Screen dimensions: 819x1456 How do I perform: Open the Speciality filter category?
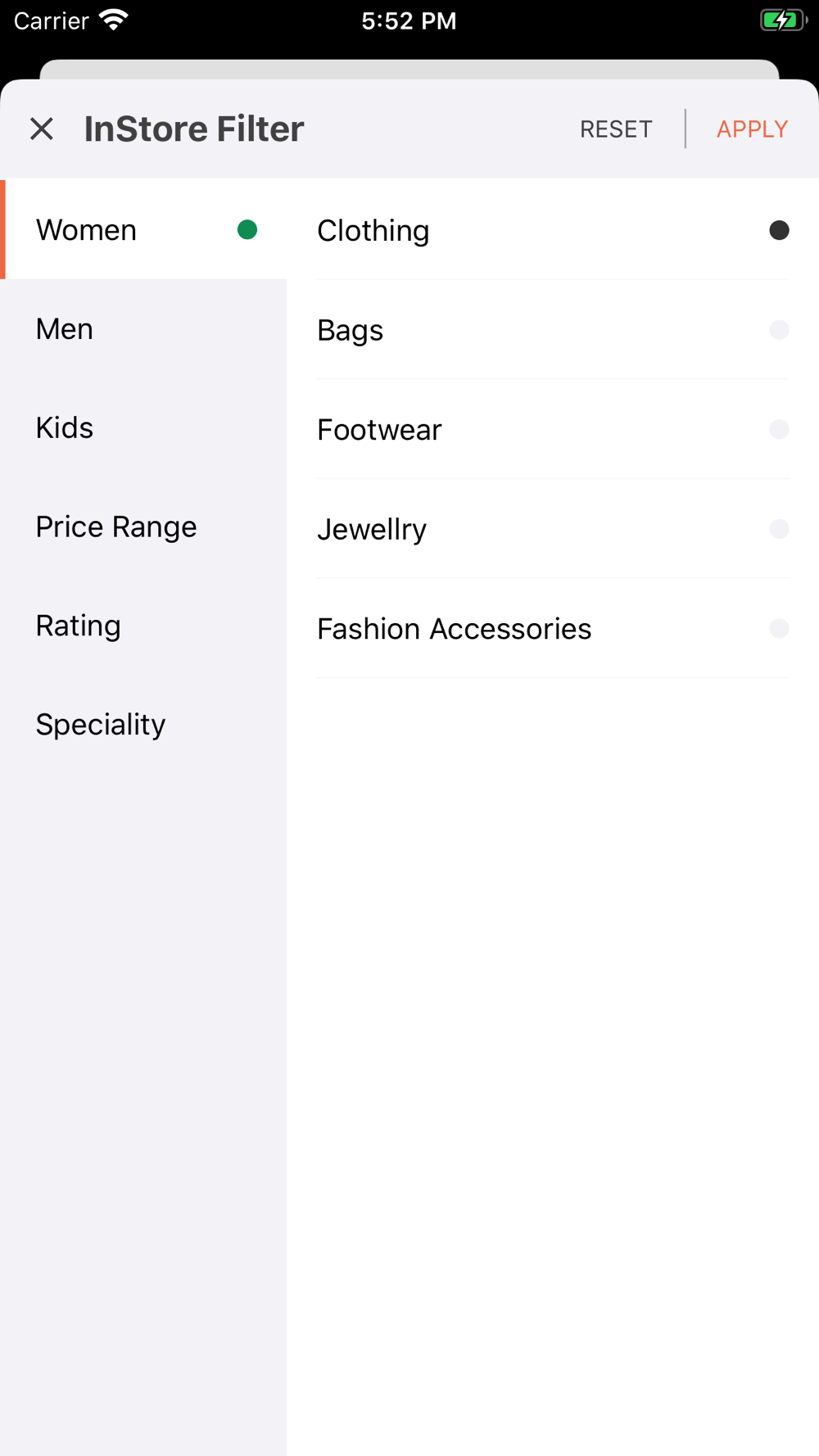143,725
